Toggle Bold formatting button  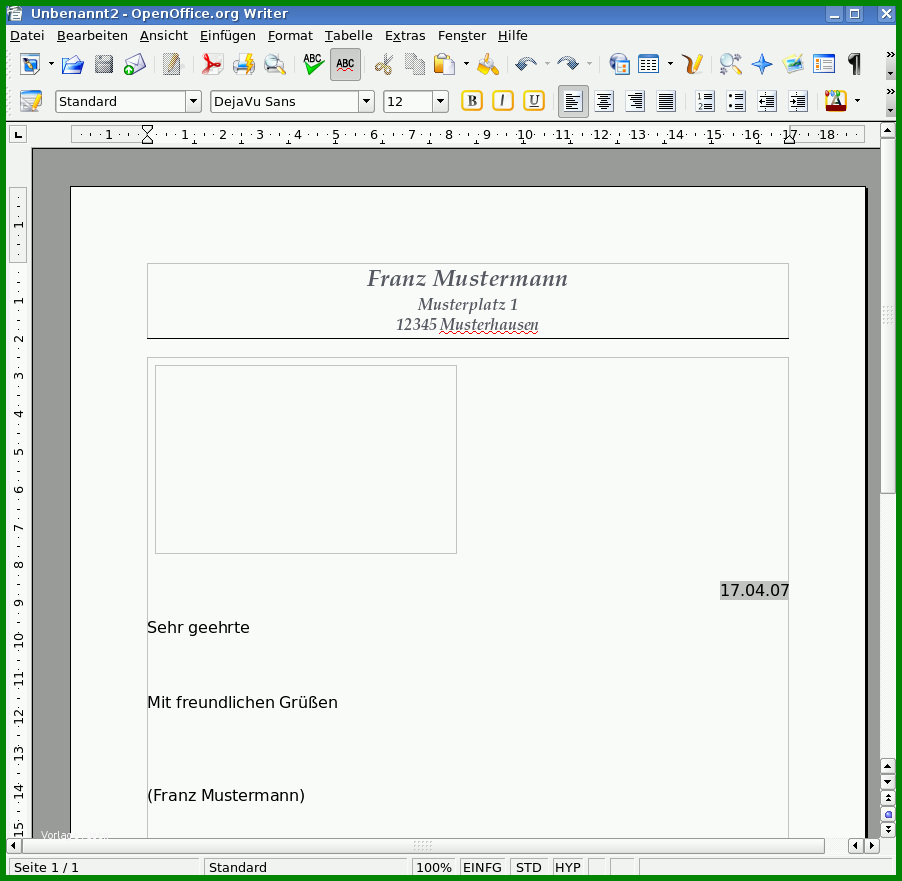pos(472,101)
